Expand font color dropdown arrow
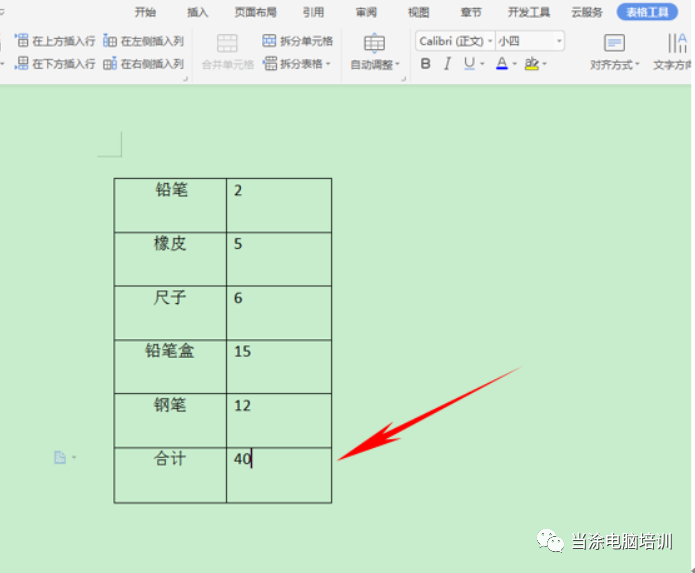This screenshot has width=695, height=573. (x=515, y=64)
